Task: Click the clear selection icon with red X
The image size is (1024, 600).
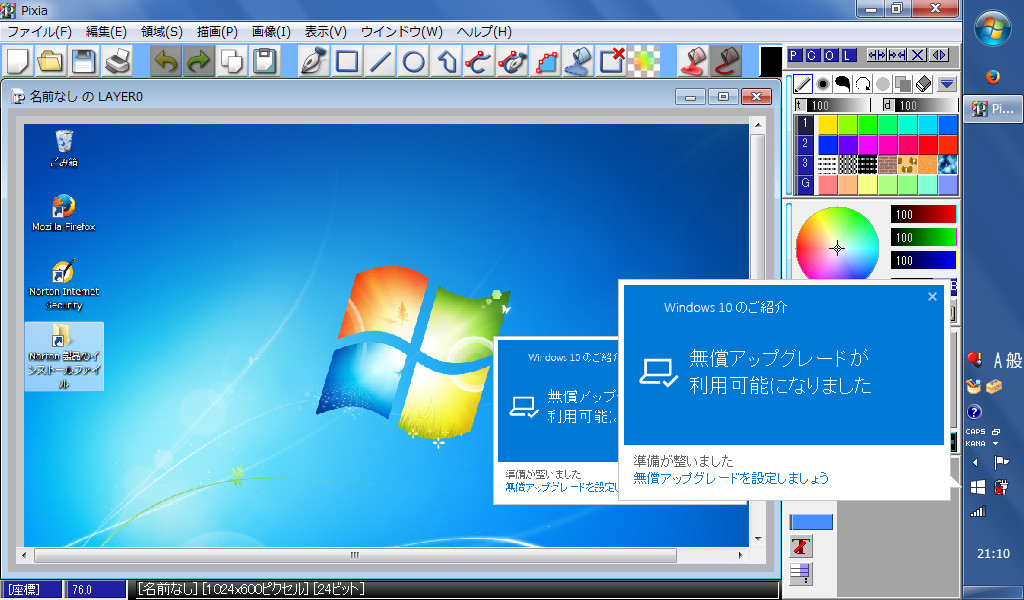Action: click(x=611, y=61)
